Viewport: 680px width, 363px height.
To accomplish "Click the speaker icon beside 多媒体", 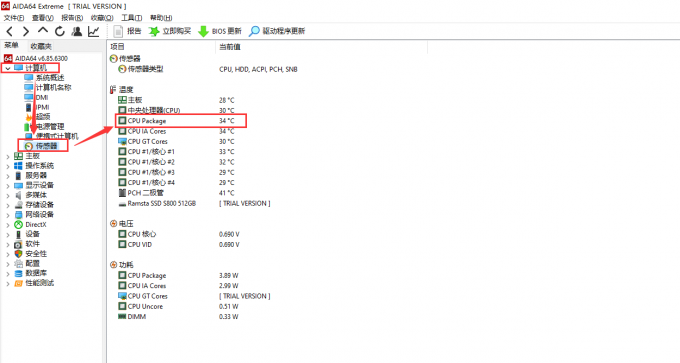I will (18, 195).
